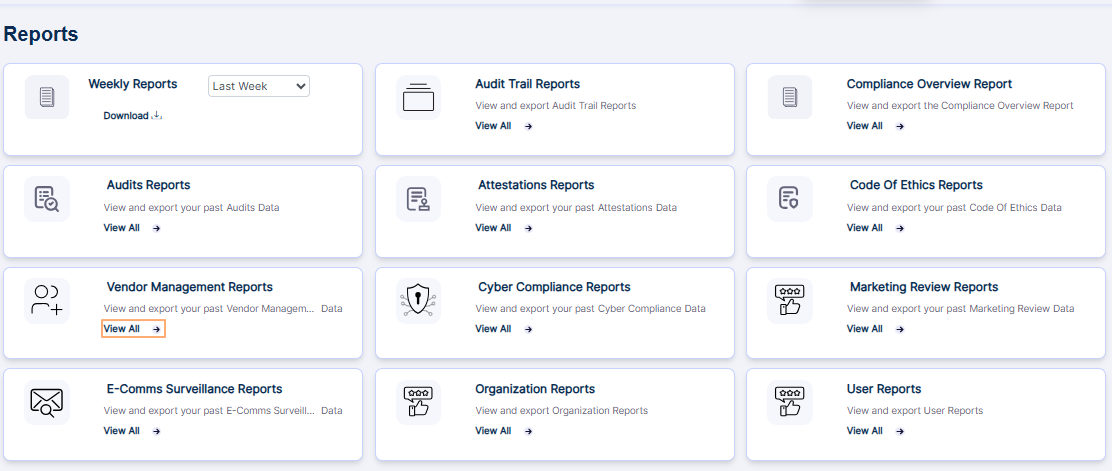Click the Attestations Reports certificate icon

[418, 199]
